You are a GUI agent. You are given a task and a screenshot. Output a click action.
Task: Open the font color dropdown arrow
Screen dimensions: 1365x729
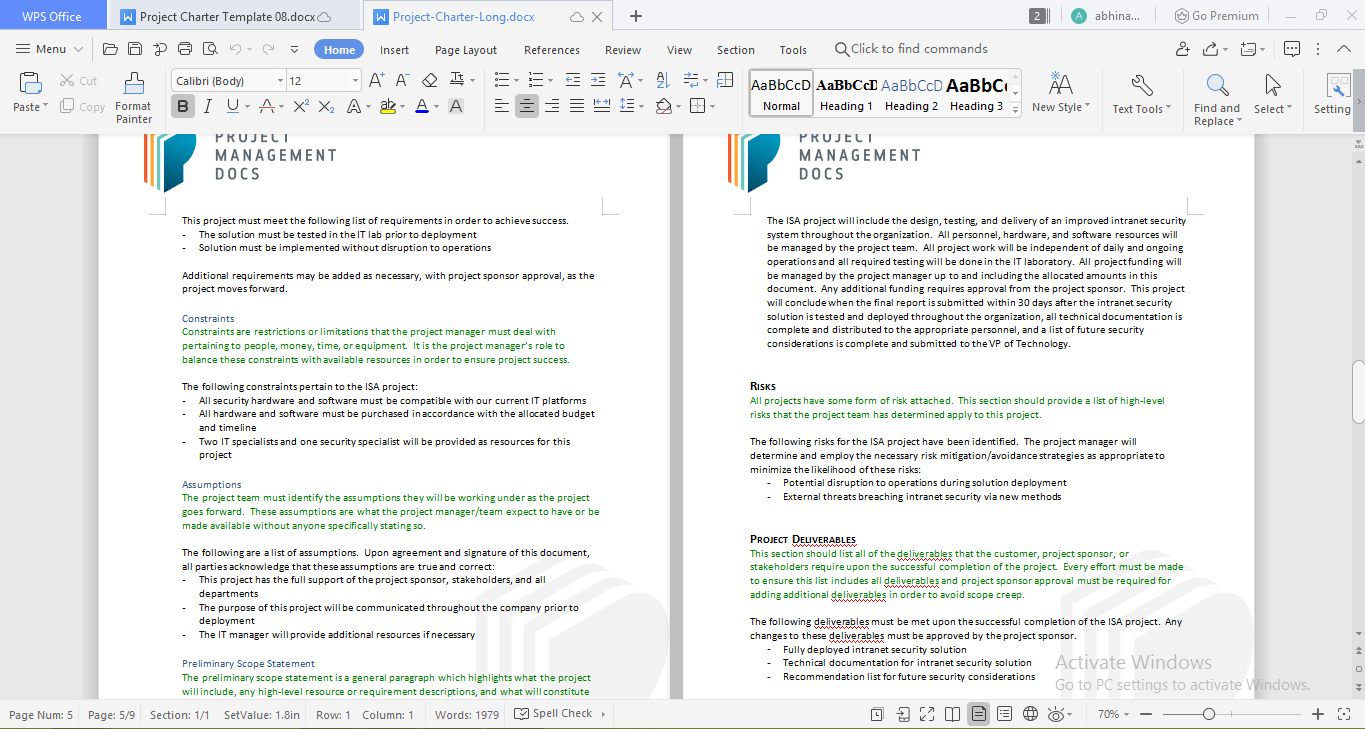(437, 106)
